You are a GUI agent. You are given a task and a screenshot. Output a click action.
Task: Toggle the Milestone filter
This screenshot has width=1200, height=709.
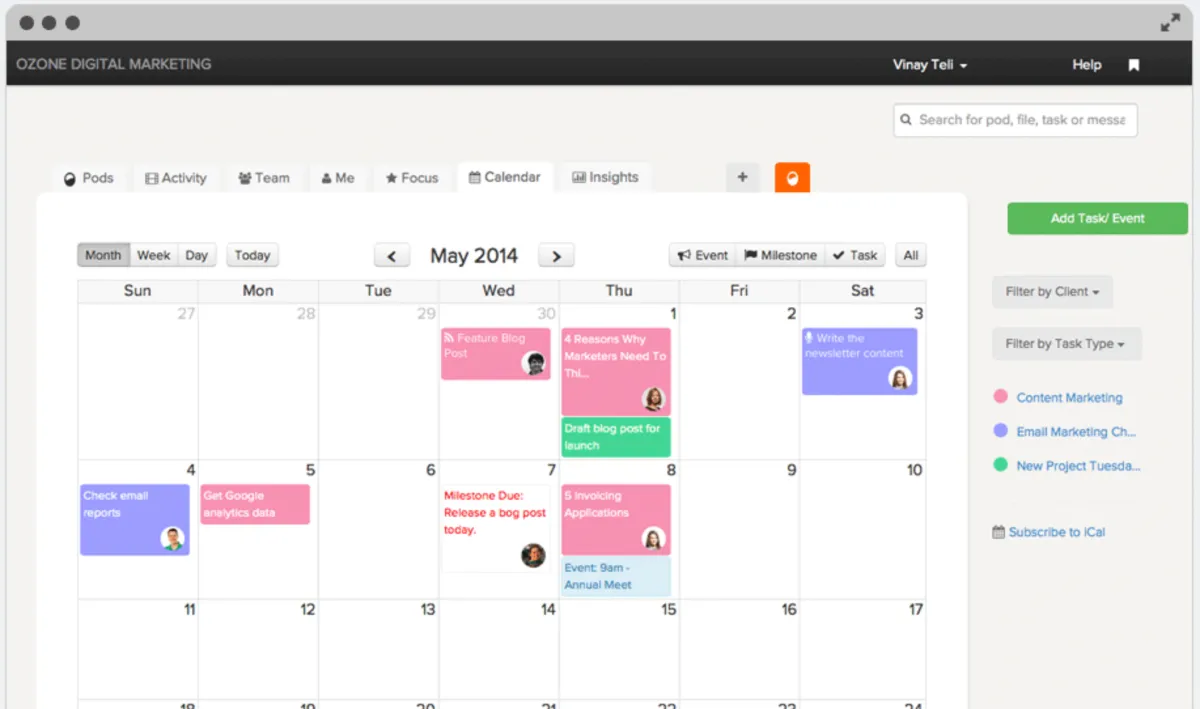780,255
